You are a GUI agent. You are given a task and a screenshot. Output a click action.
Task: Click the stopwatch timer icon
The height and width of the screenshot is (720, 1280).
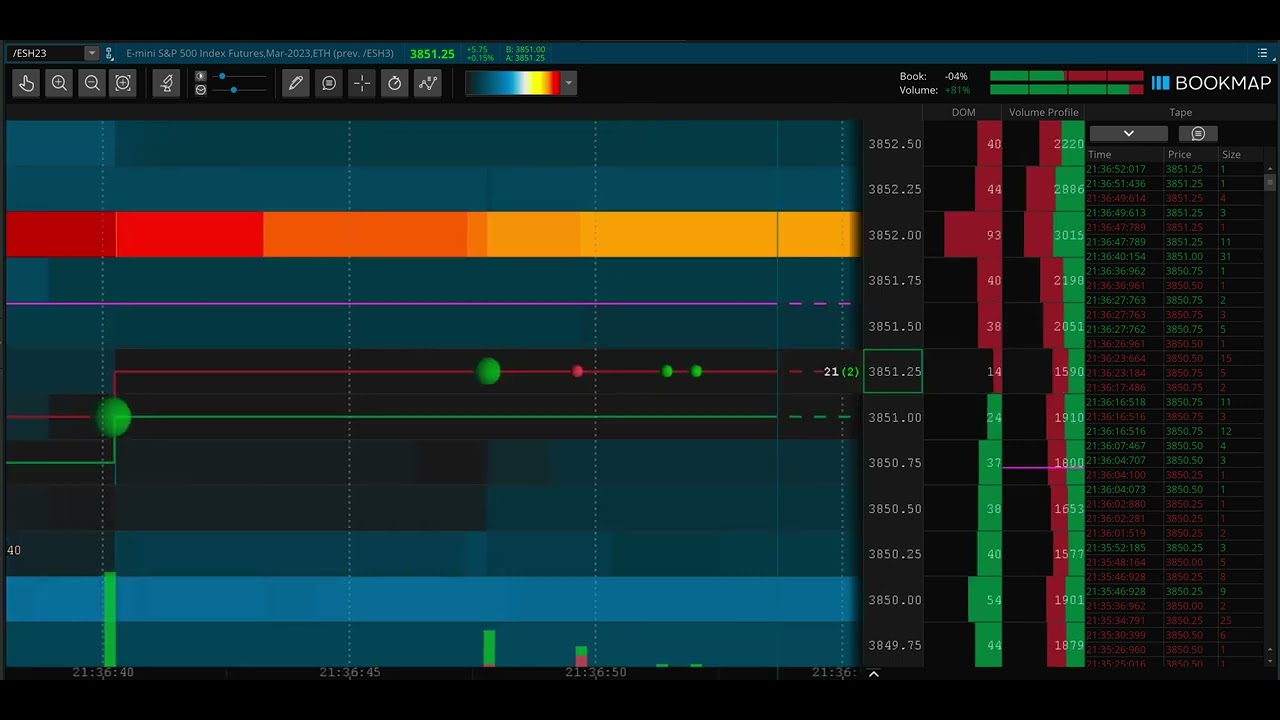pos(395,84)
